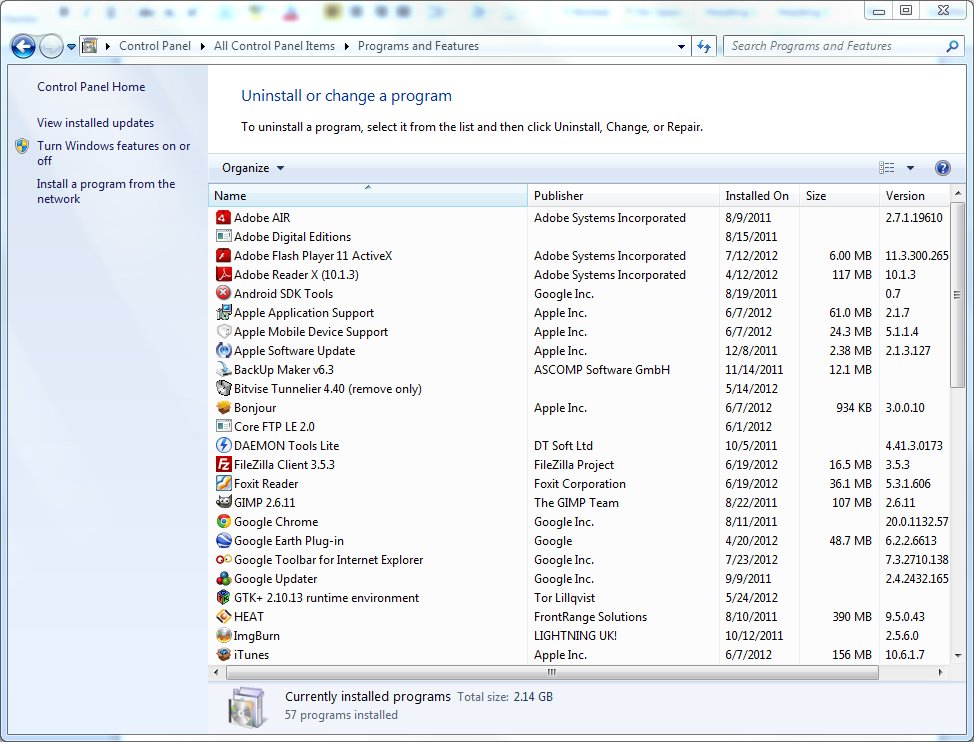The height and width of the screenshot is (742, 974).
Task: Open help with the question mark icon
Action: pyautogui.click(x=942, y=168)
